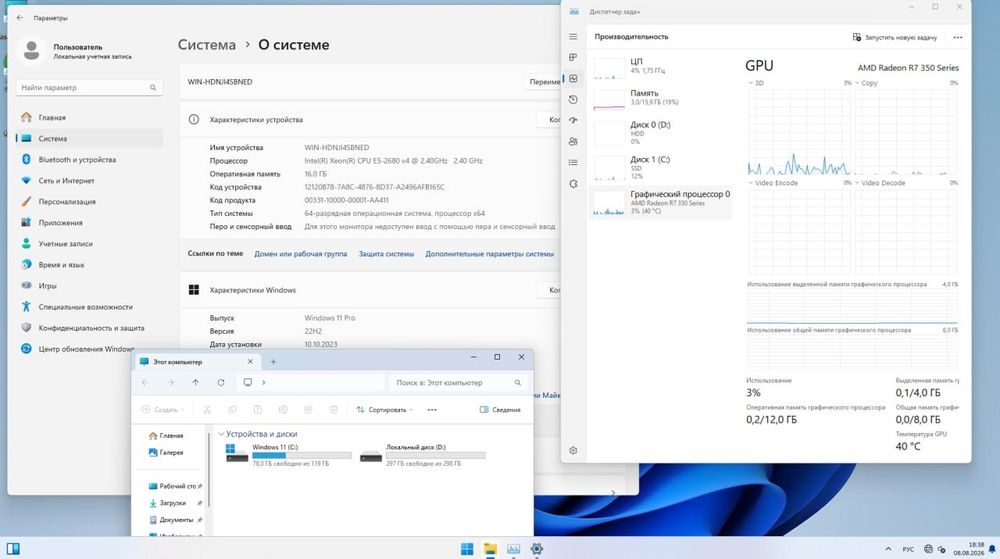Toggle the Task Manager hamburger navigation menu

(x=573, y=37)
